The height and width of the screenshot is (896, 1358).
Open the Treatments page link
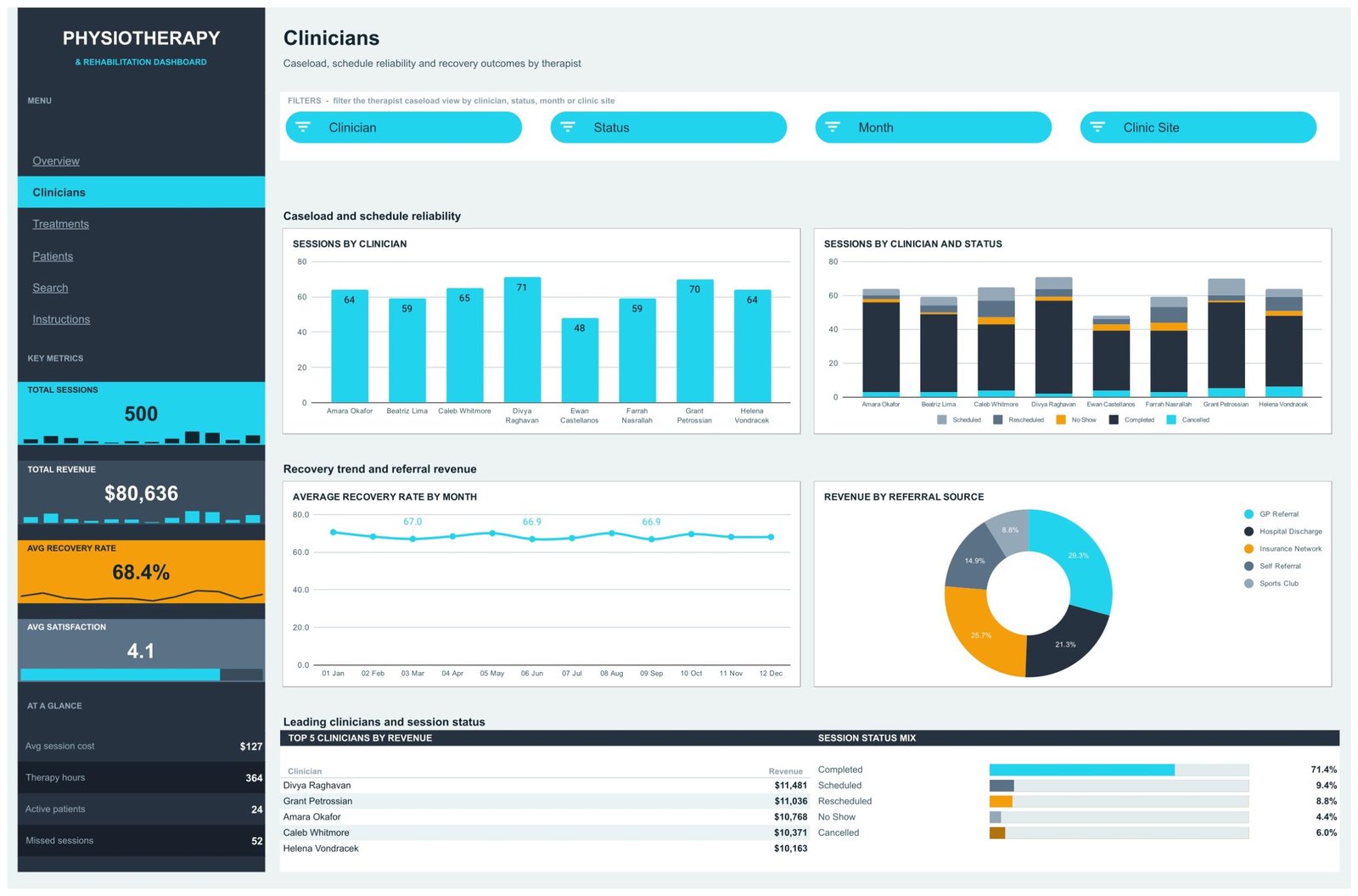60,224
